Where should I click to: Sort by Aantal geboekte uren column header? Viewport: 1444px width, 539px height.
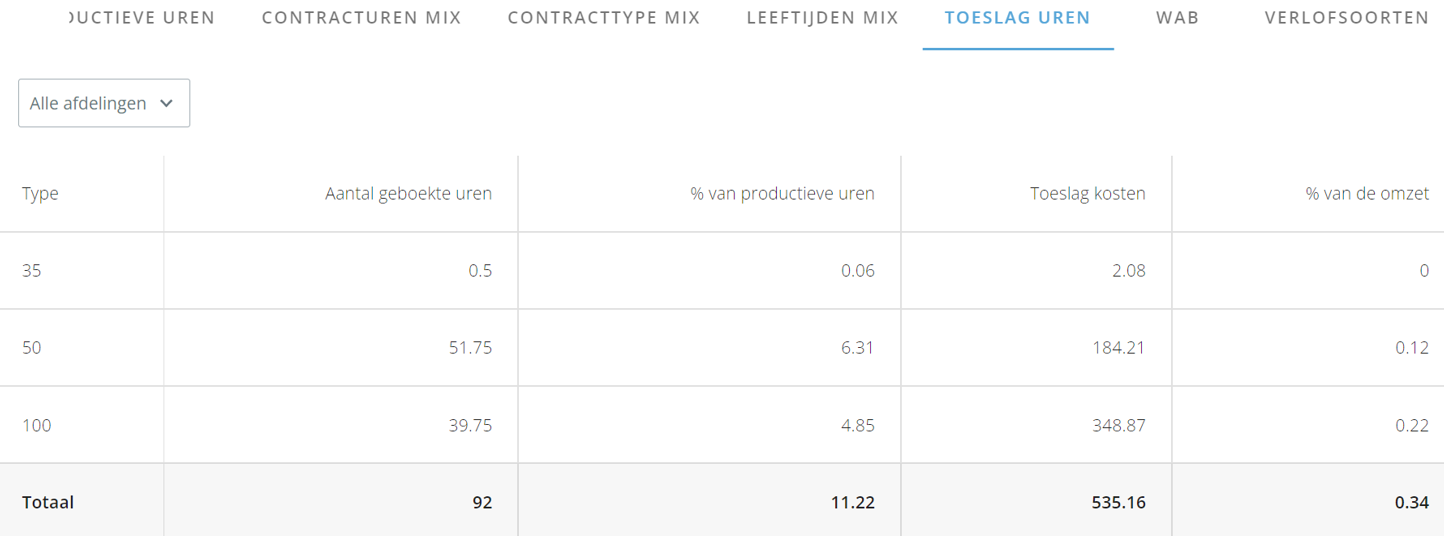(409, 194)
